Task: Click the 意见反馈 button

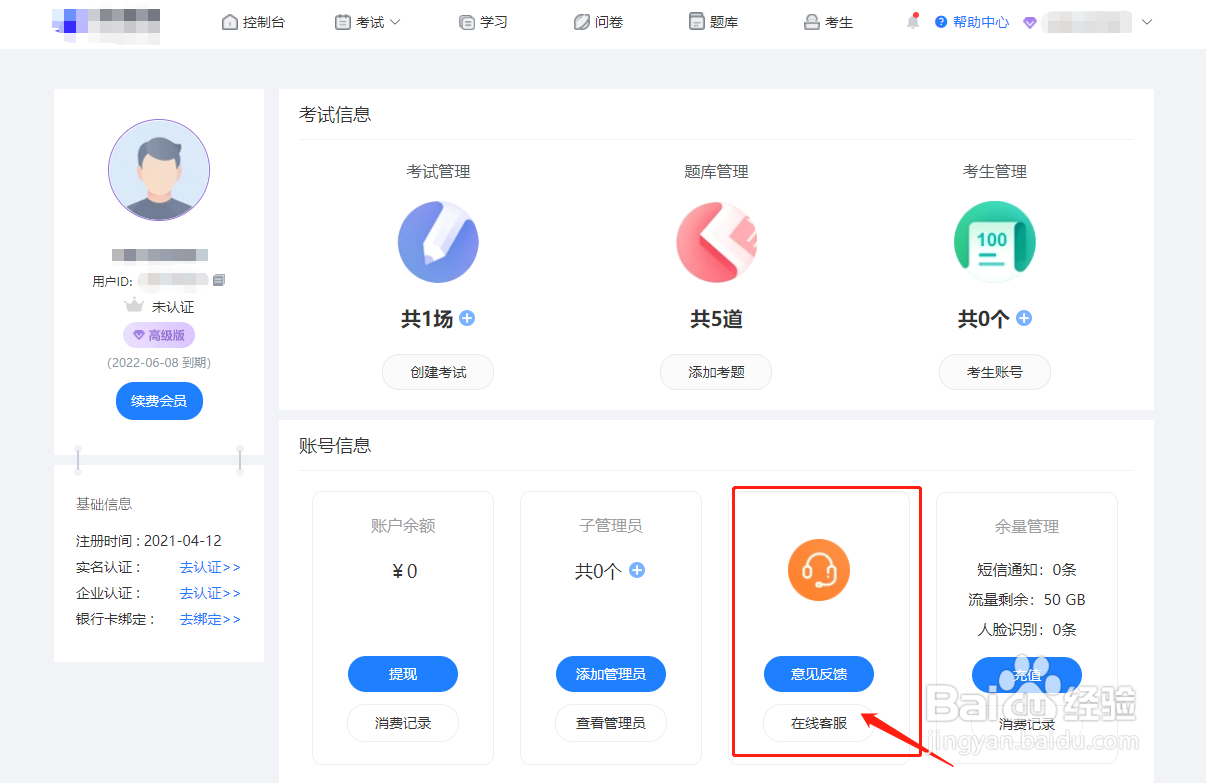Action: point(819,674)
